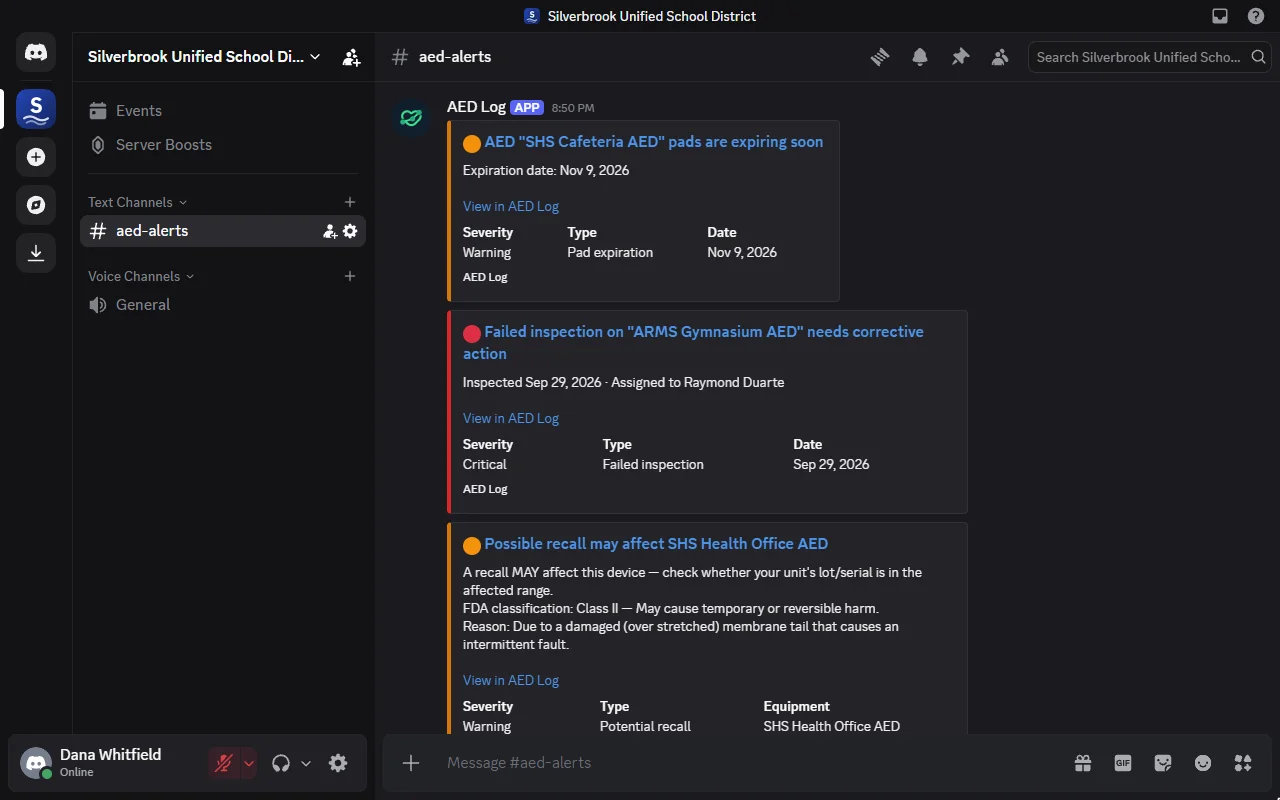Click View in AED Log under Raymond Duarte
Viewport: 1280px width, 800px height.
click(511, 418)
